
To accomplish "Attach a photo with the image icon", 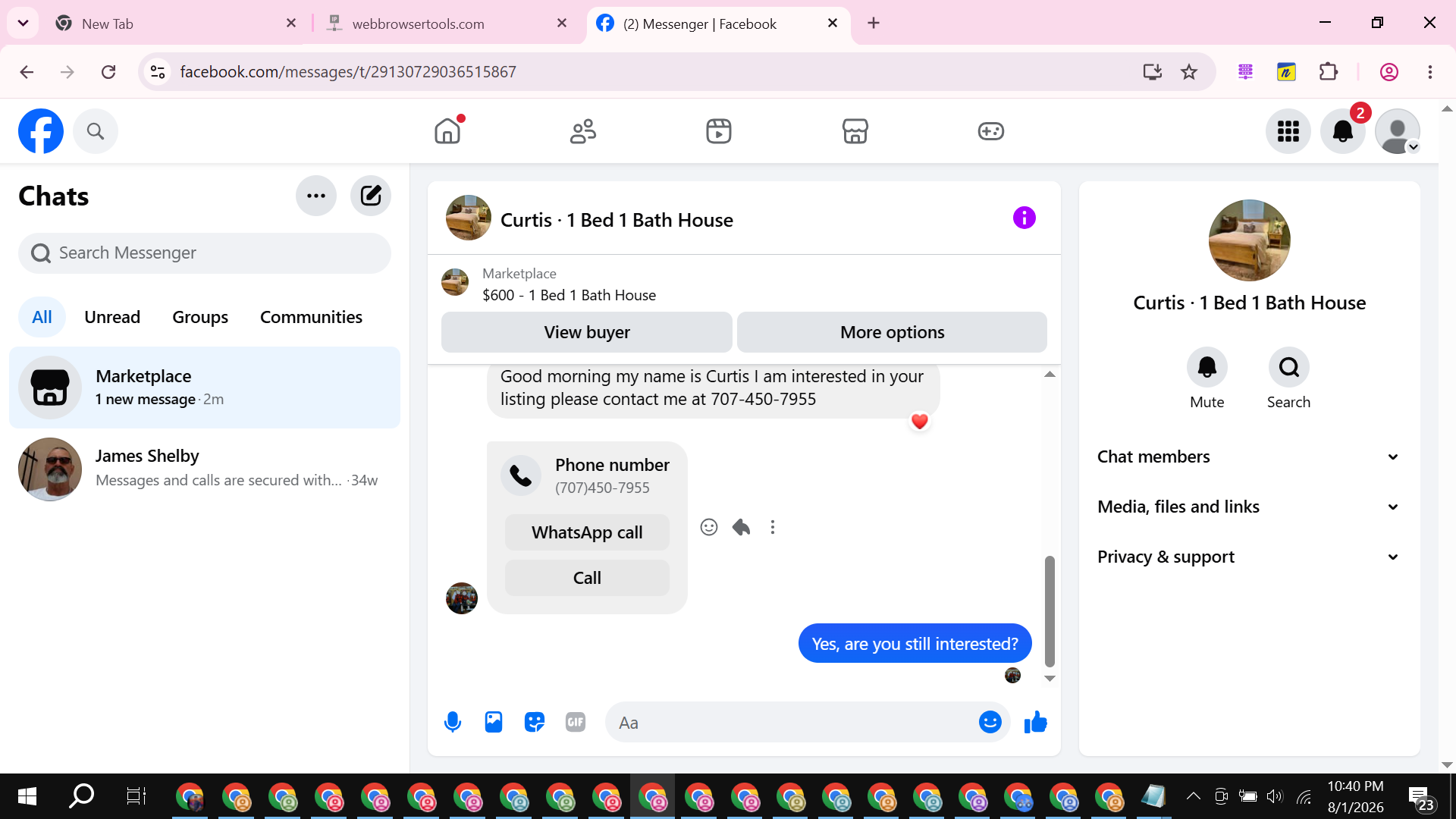I will click(x=494, y=722).
